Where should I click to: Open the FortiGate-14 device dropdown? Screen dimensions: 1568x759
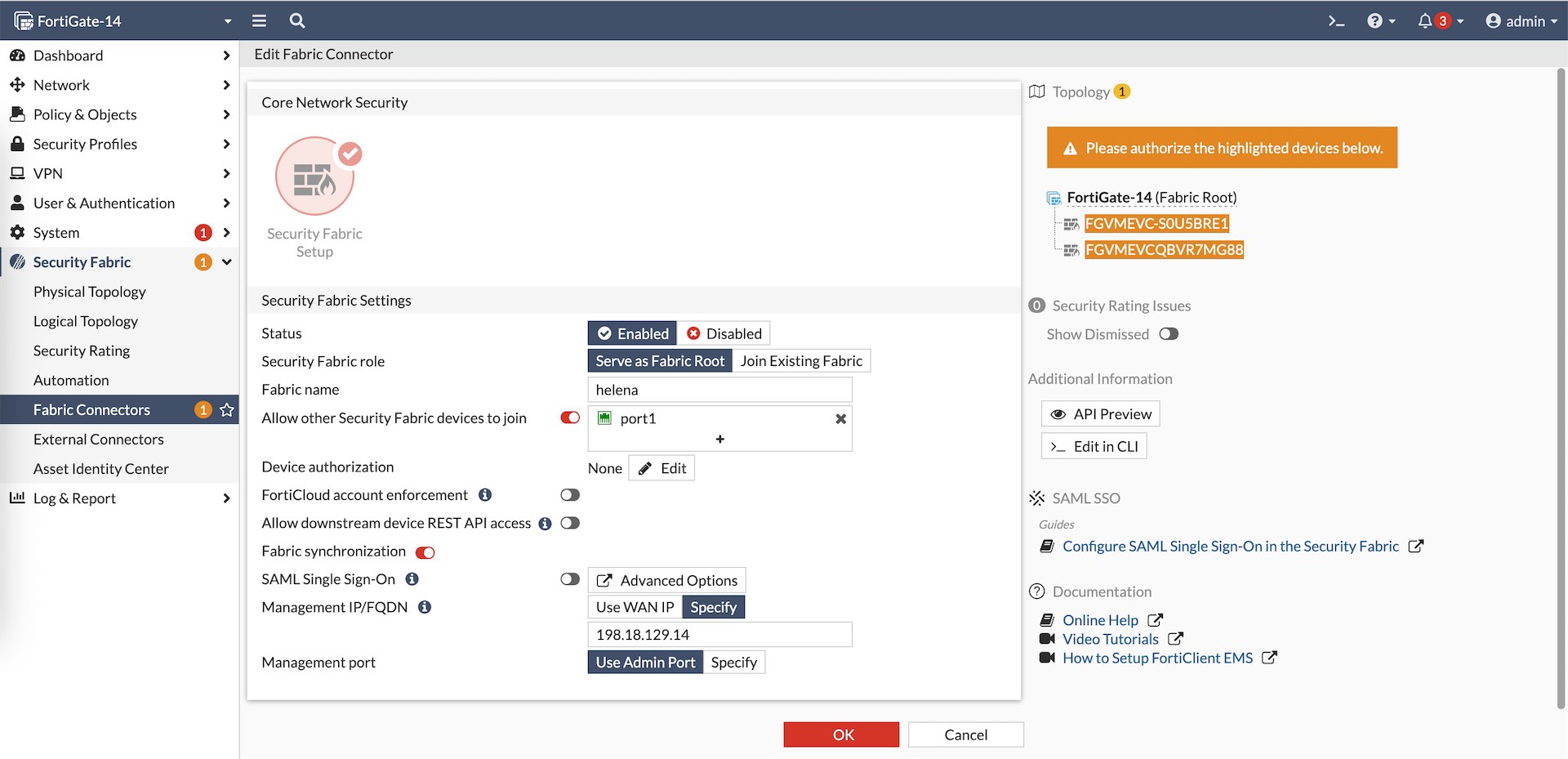pos(122,21)
